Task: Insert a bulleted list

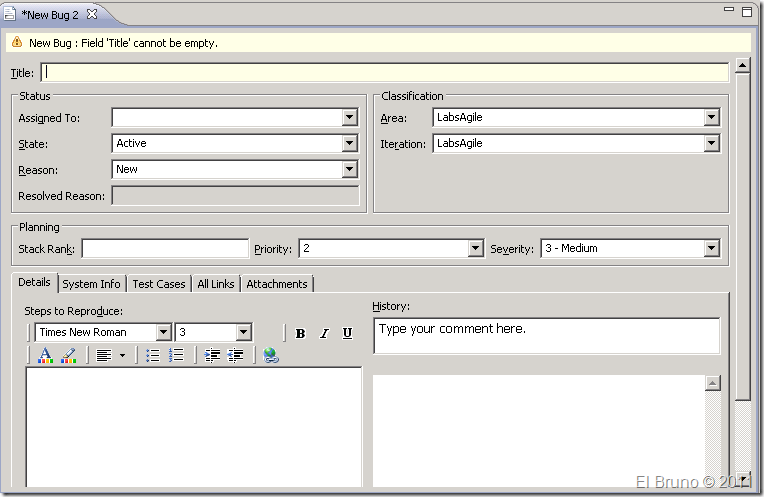Action: click(x=152, y=355)
